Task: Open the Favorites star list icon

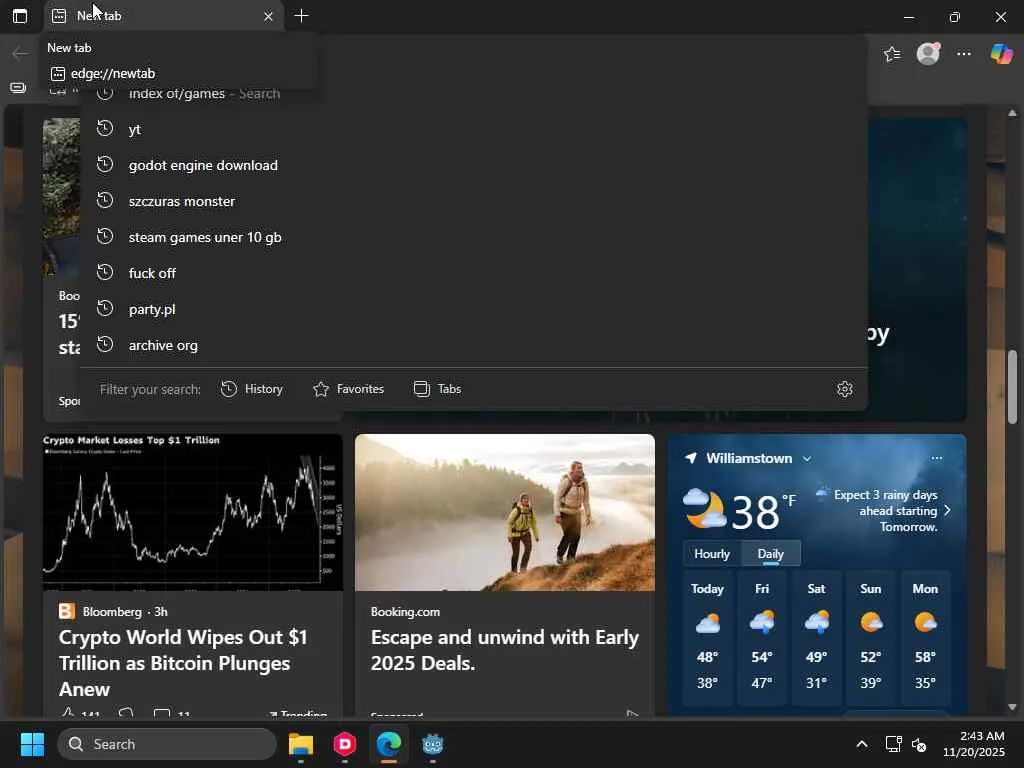Action: click(x=891, y=54)
